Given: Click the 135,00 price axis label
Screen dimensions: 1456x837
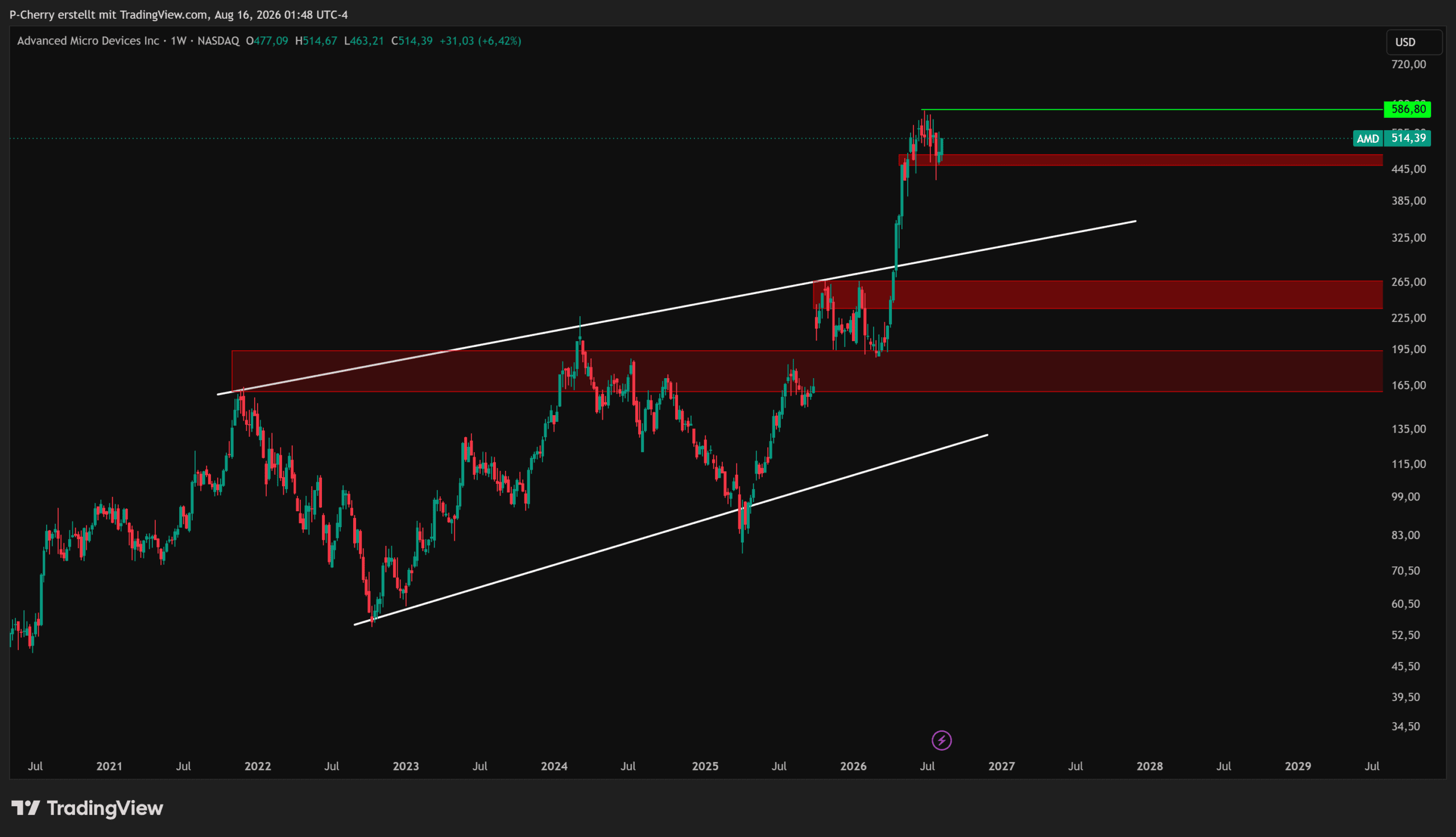Looking at the screenshot, I should pos(1409,429).
